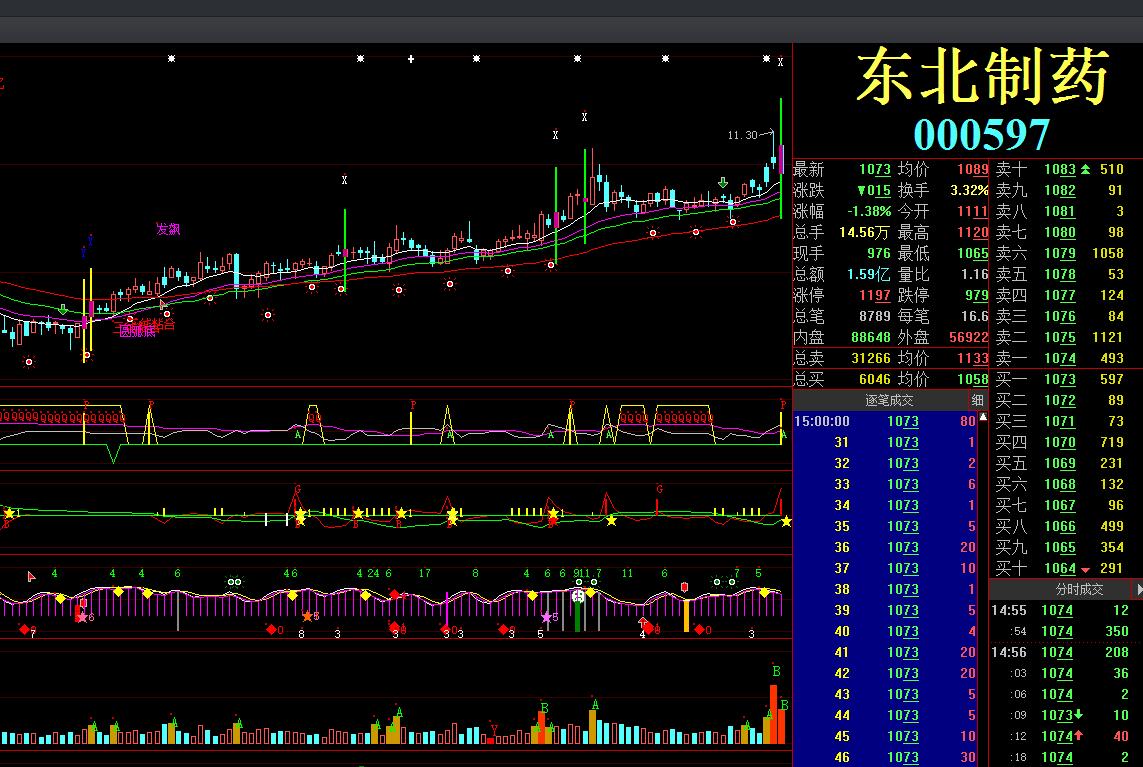Click the 细 detail button beside 逐笔成交
This screenshot has width=1143, height=767.
(x=978, y=400)
